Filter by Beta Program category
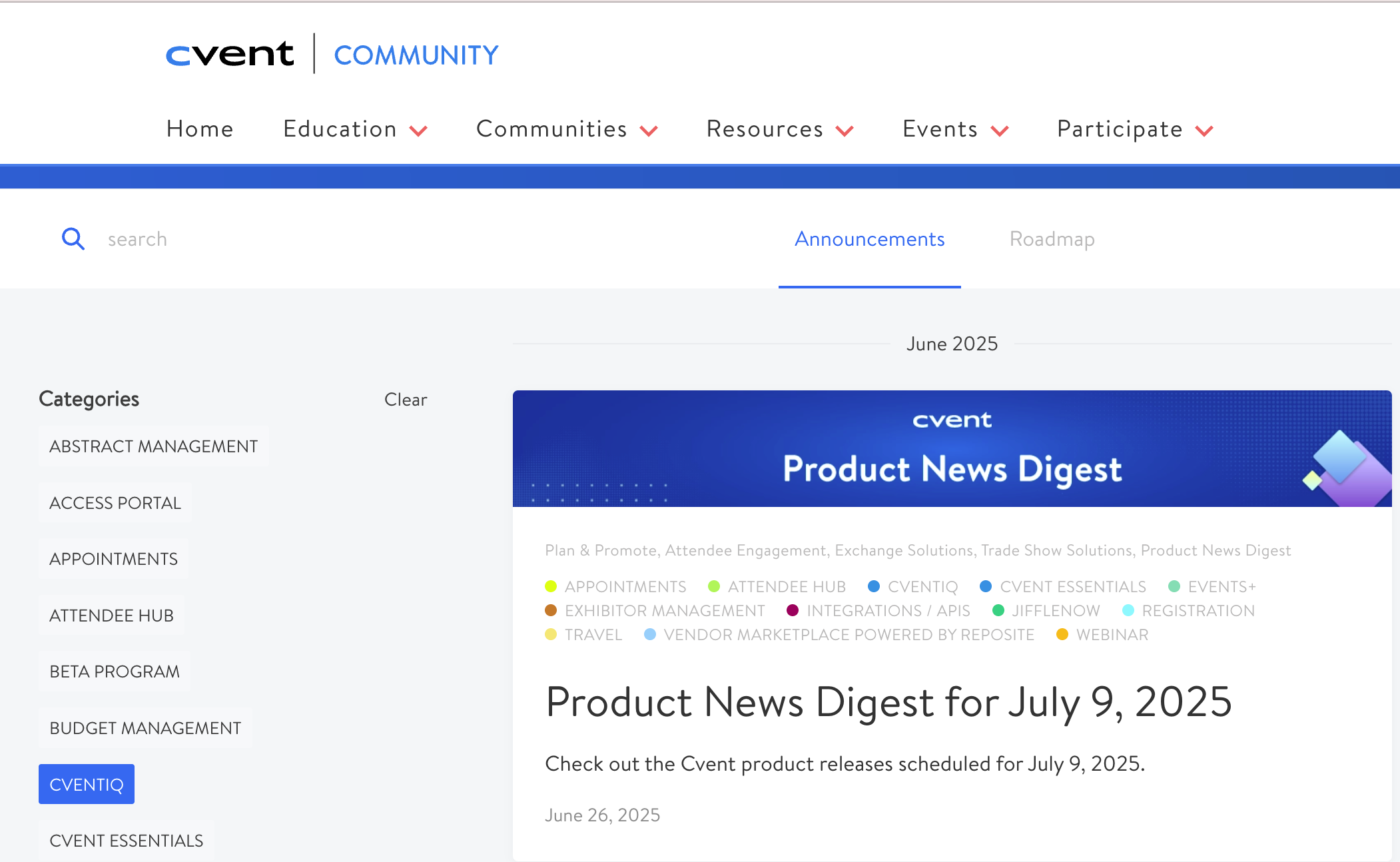 [115, 671]
